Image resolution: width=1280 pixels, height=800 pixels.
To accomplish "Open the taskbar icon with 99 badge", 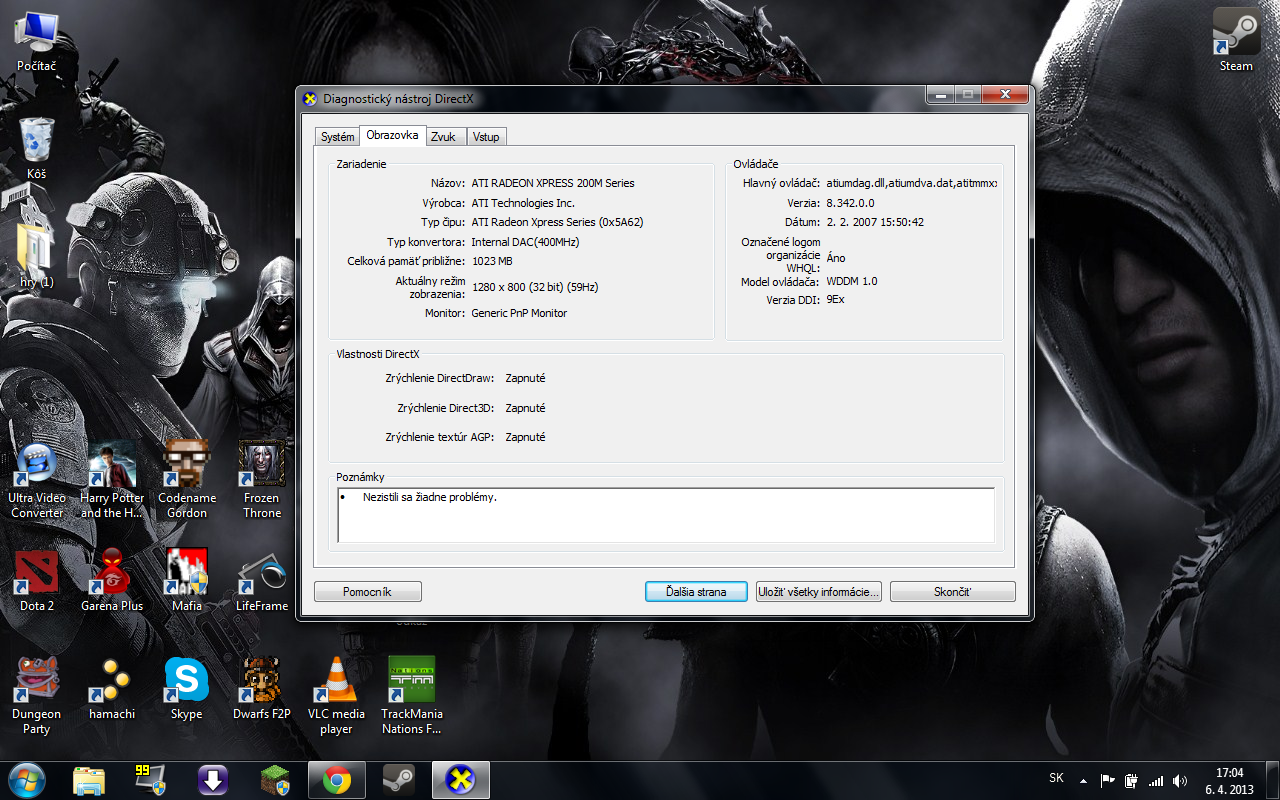I will 150,779.
